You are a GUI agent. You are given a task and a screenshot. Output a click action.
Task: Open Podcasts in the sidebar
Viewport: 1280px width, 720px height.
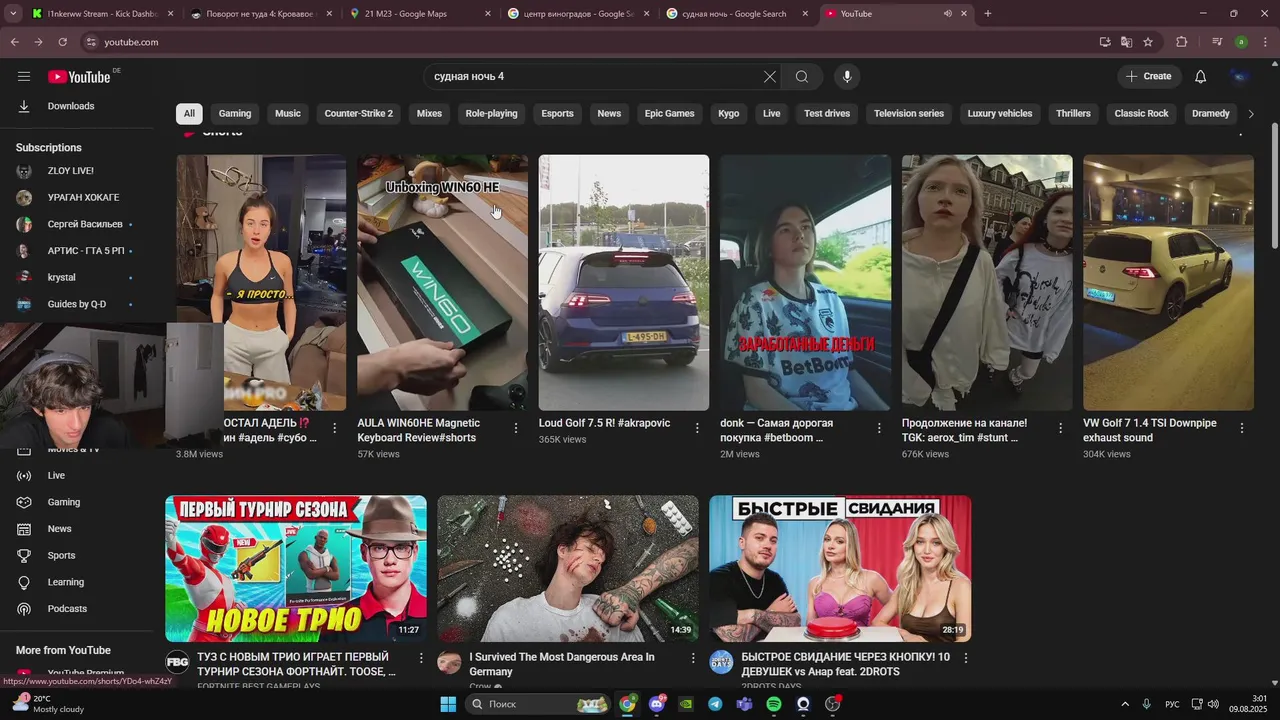point(67,609)
